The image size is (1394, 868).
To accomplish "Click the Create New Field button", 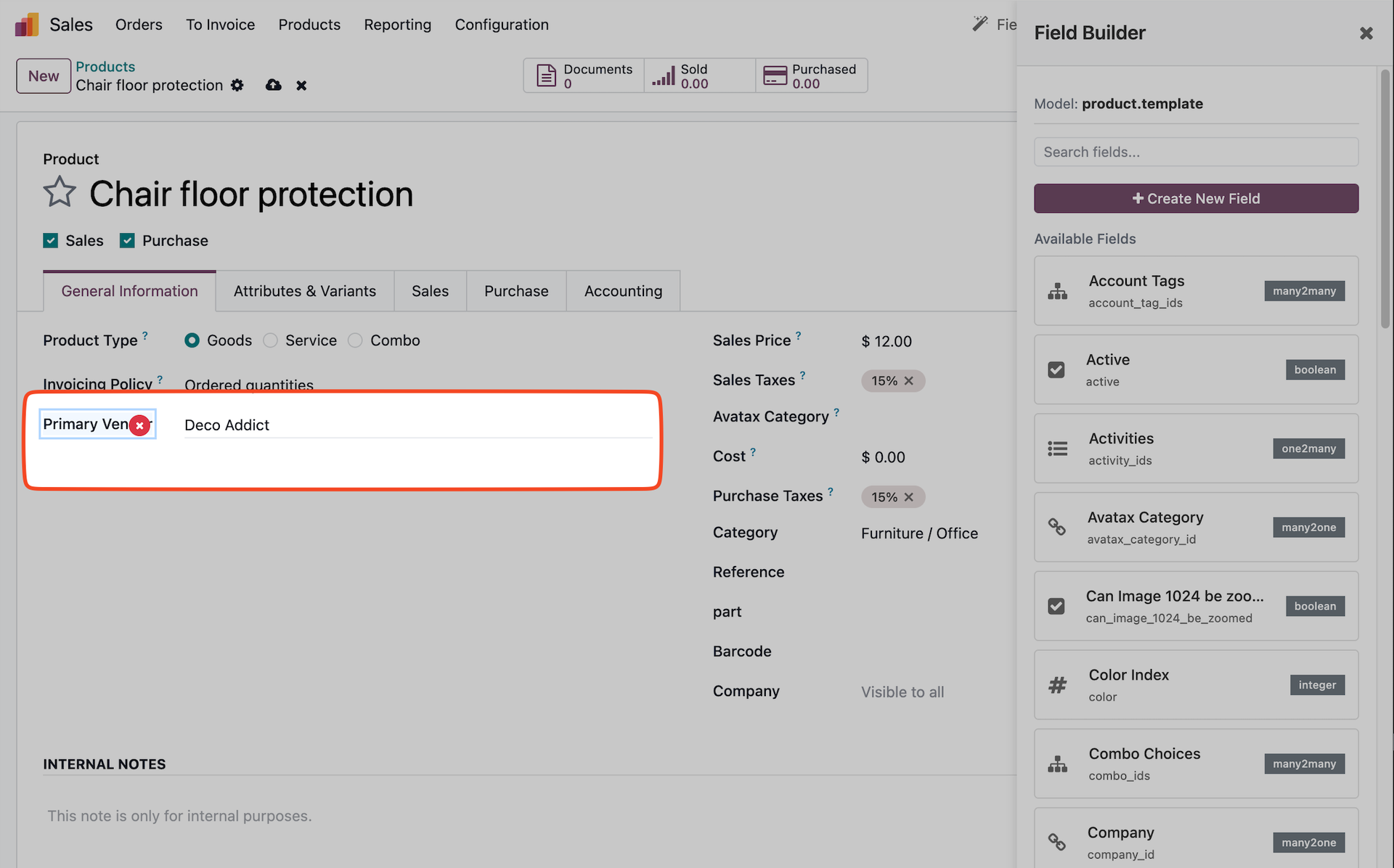I will point(1195,198).
